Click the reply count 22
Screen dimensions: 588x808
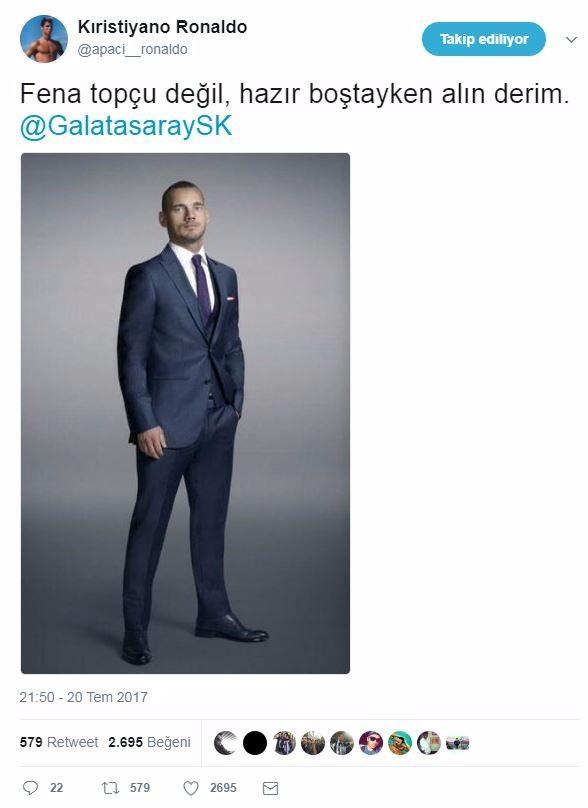click(x=57, y=788)
